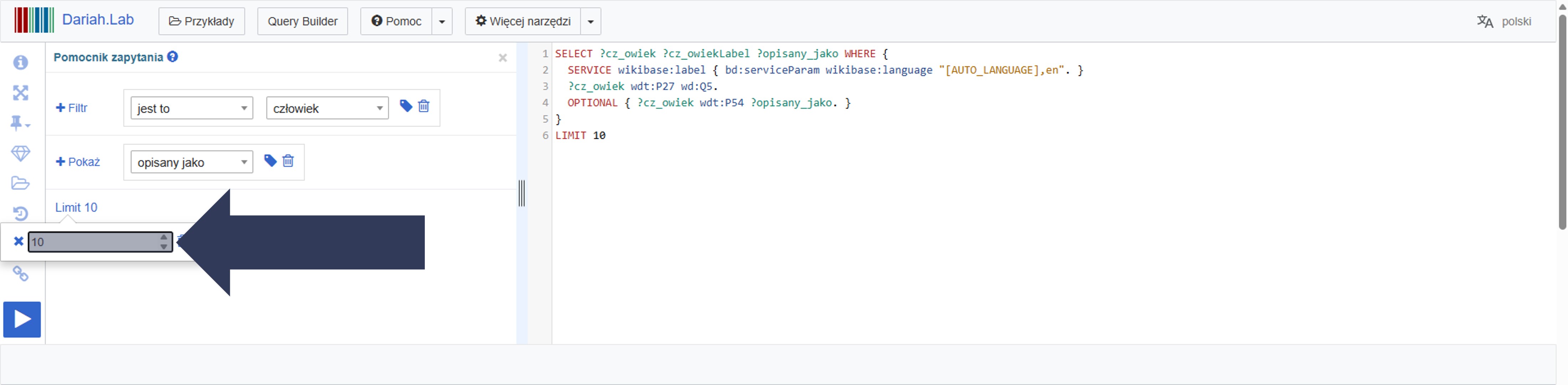Run the query with the play button
The image size is (1568, 385).
(x=22, y=319)
